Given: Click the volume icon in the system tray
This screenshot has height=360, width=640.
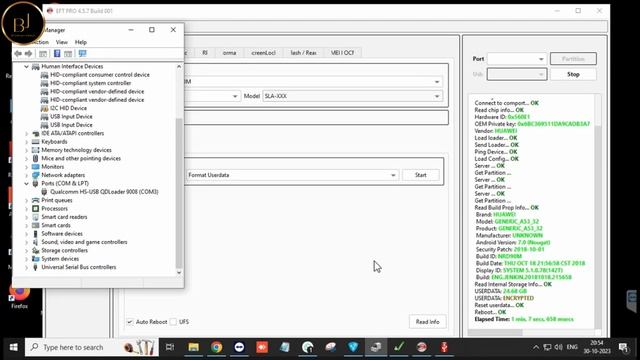Looking at the screenshot, I should [x=558, y=347].
